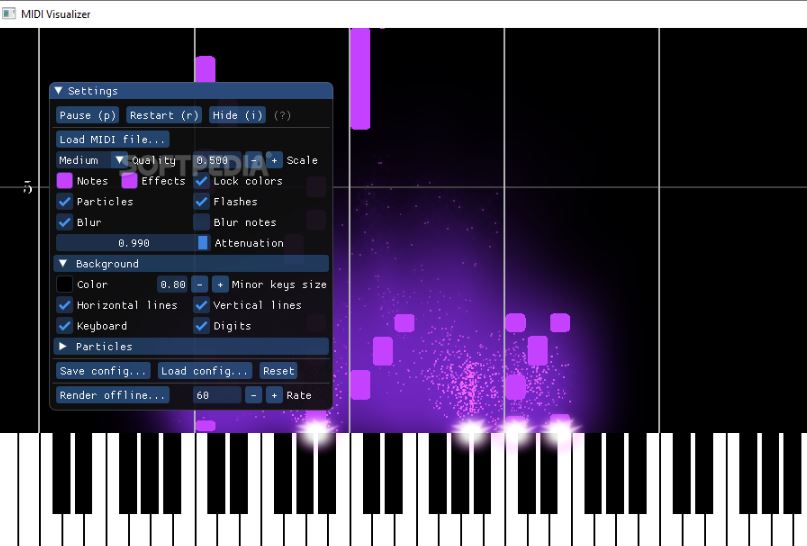The width and height of the screenshot is (807, 546).
Task: Click the (?) help marker
Action: click(282, 115)
